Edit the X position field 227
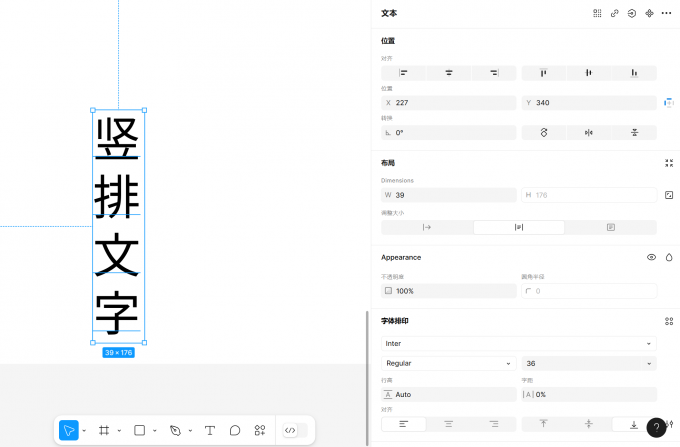Screen dimensions: 680x447 448,103
